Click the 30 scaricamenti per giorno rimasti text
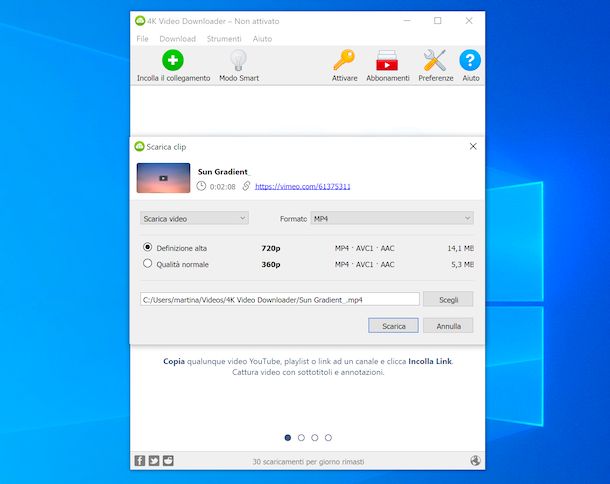 coord(308,461)
